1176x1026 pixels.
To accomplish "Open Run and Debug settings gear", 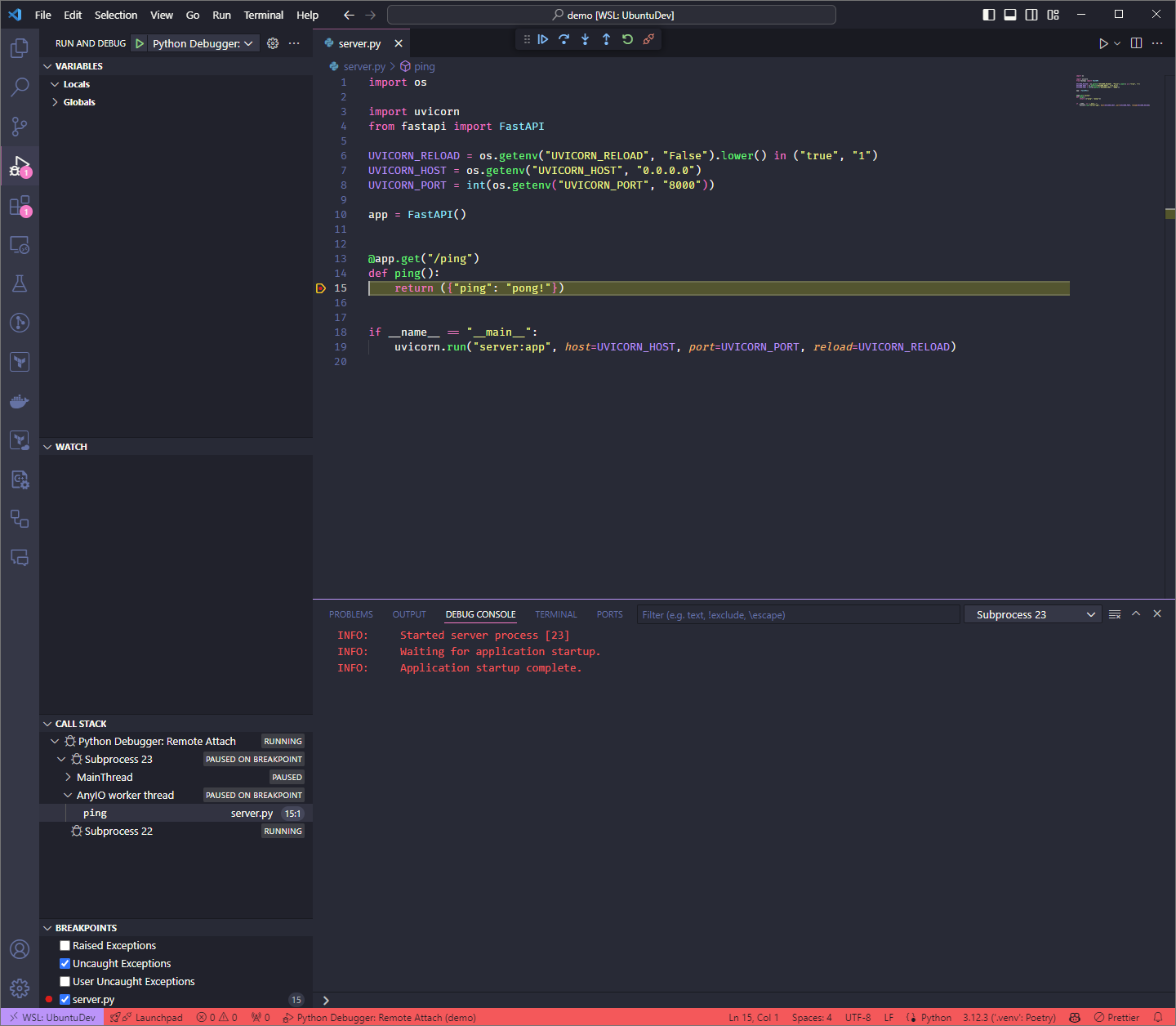I will (x=273, y=43).
